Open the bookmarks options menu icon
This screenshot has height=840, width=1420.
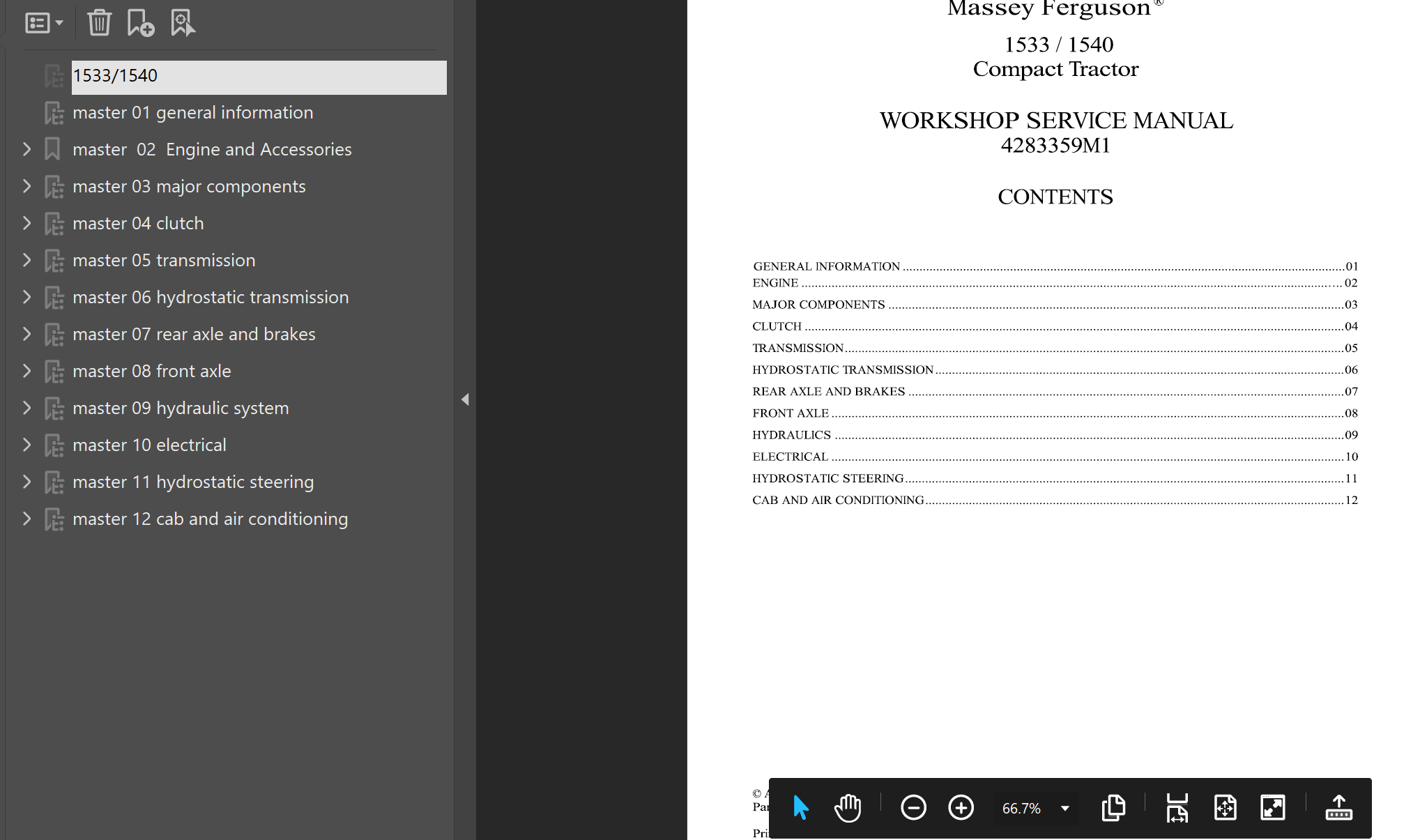pyautogui.click(x=44, y=23)
